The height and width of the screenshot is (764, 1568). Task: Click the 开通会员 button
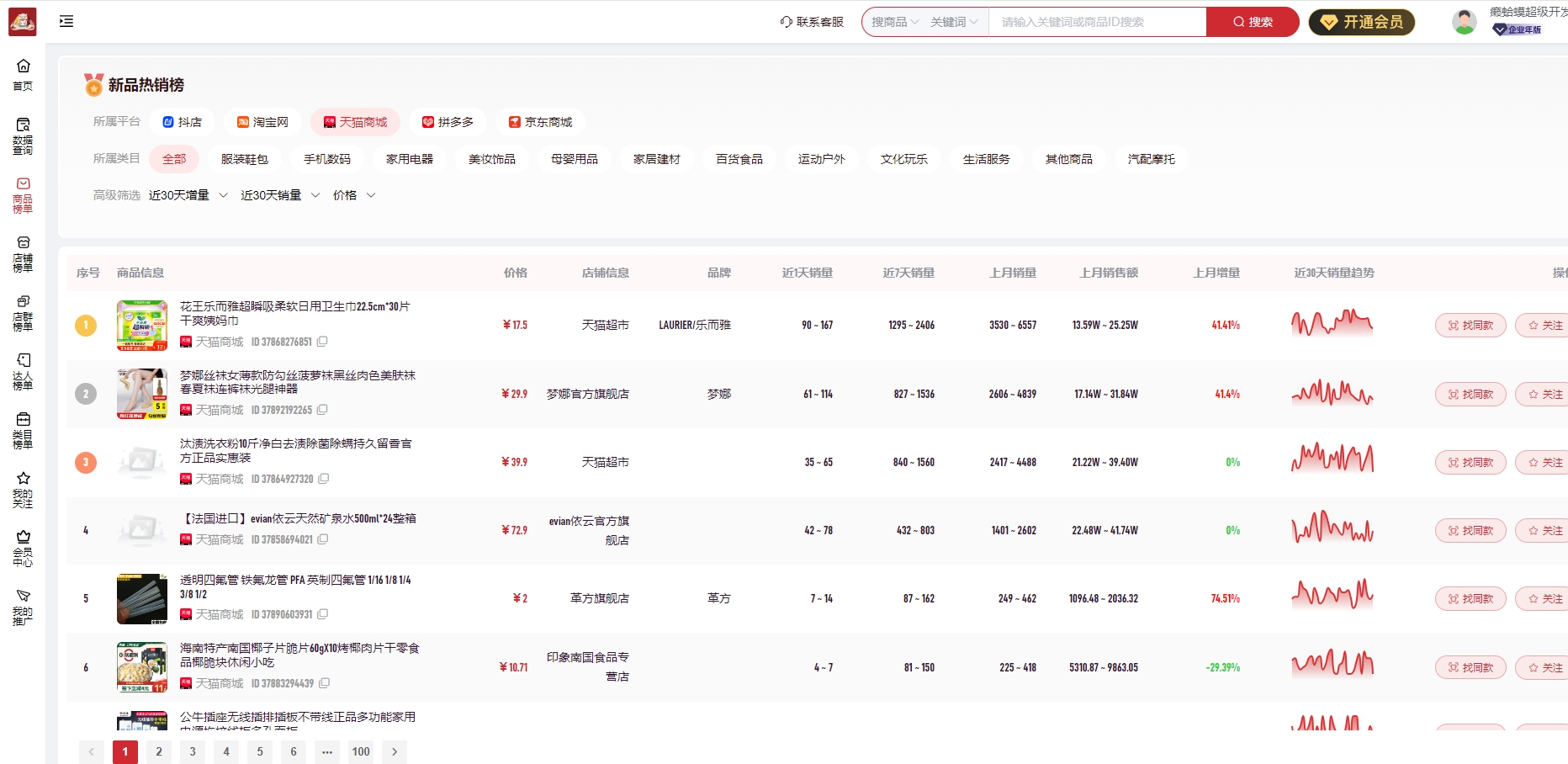pyautogui.click(x=1361, y=22)
